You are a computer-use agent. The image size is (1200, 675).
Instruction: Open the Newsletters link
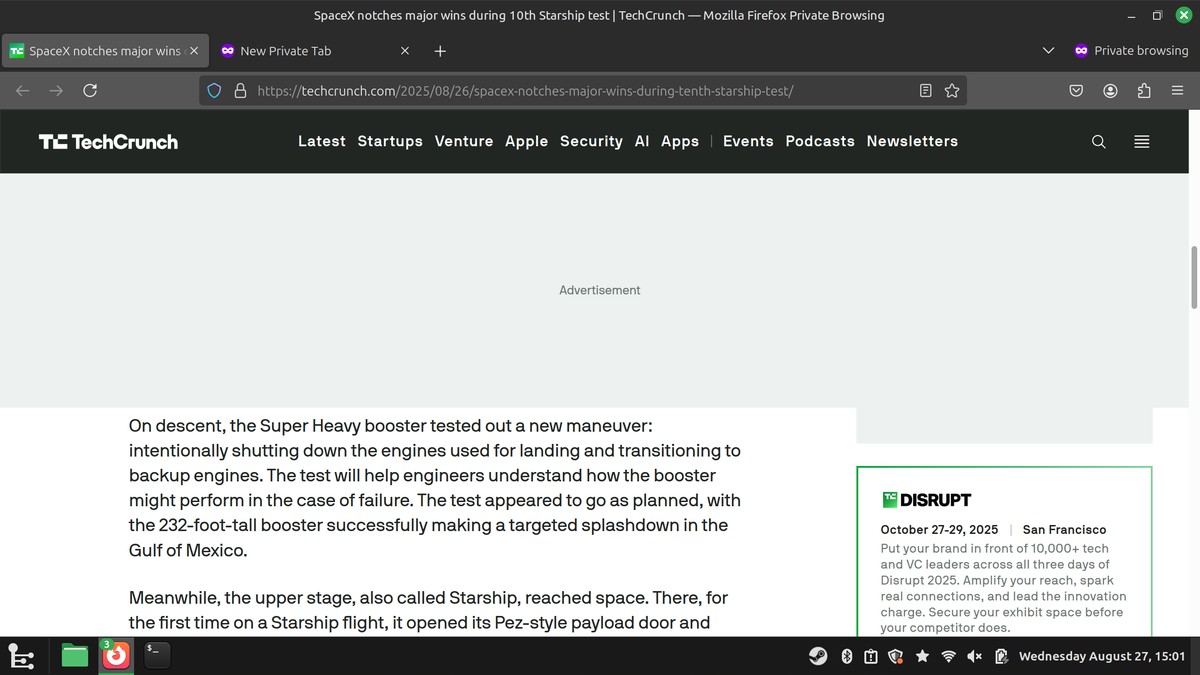pyautogui.click(x=912, y=141)
